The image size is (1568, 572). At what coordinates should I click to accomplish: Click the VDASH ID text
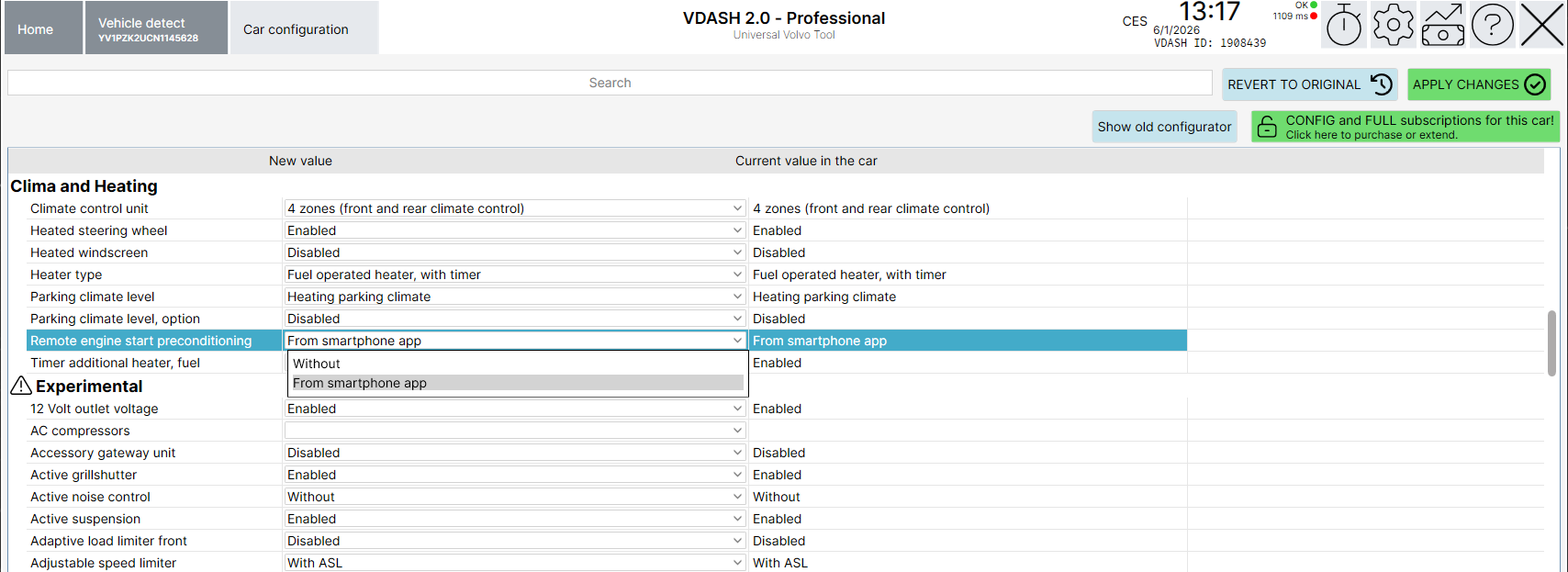coord(1209,43)
